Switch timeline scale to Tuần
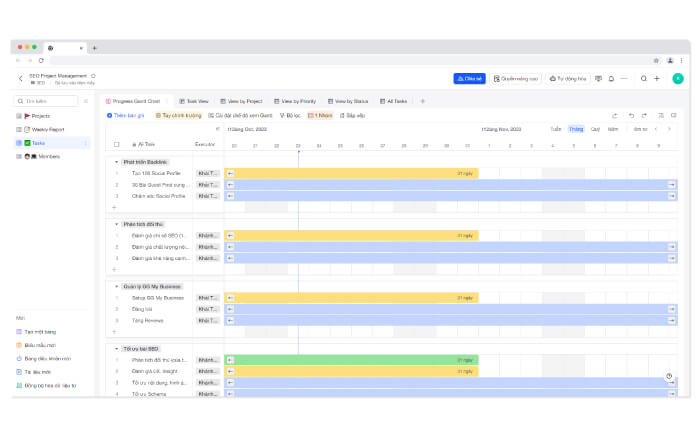The height and width of the screenshot is (436, 700). point(556,129)
